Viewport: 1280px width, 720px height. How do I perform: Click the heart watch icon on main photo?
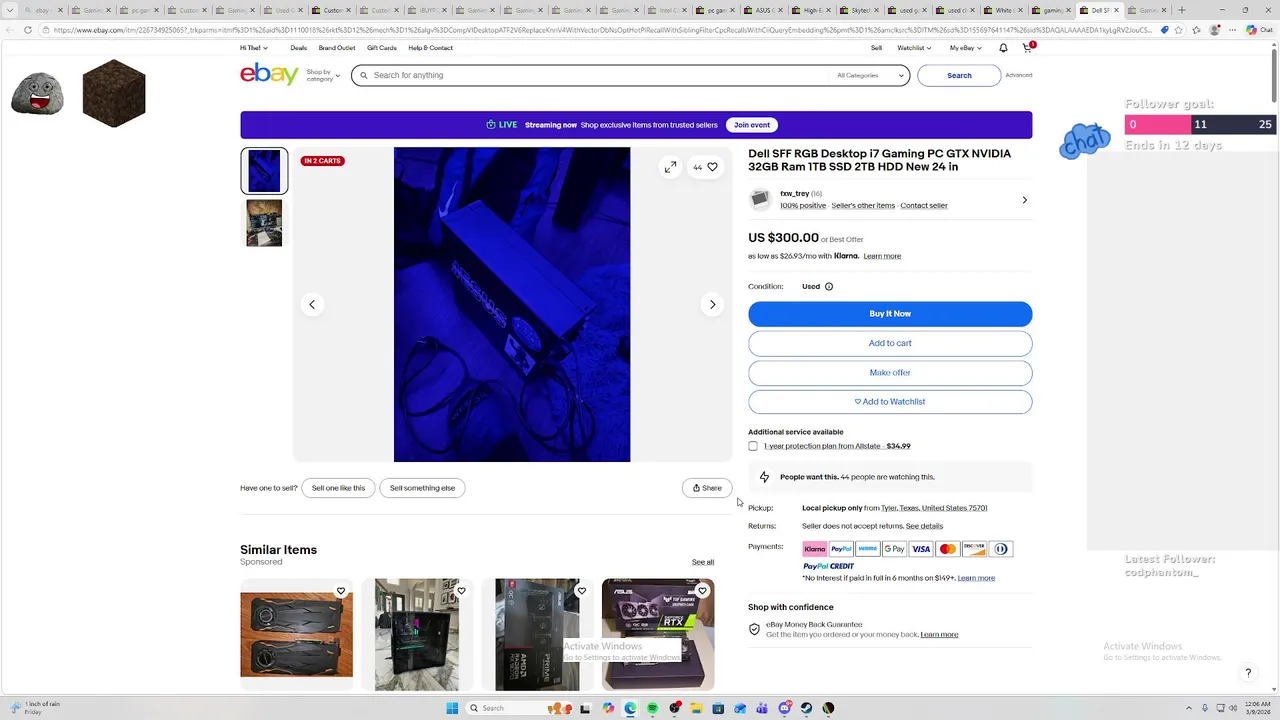(x=712, y=167)
